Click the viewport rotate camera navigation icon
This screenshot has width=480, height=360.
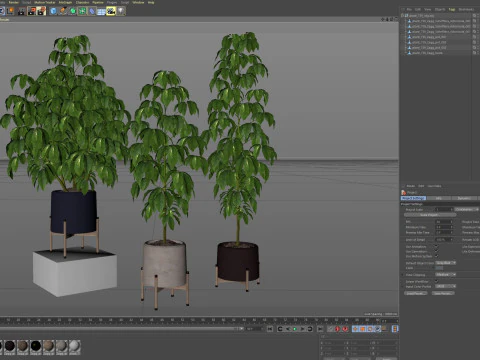pos(391,19)
